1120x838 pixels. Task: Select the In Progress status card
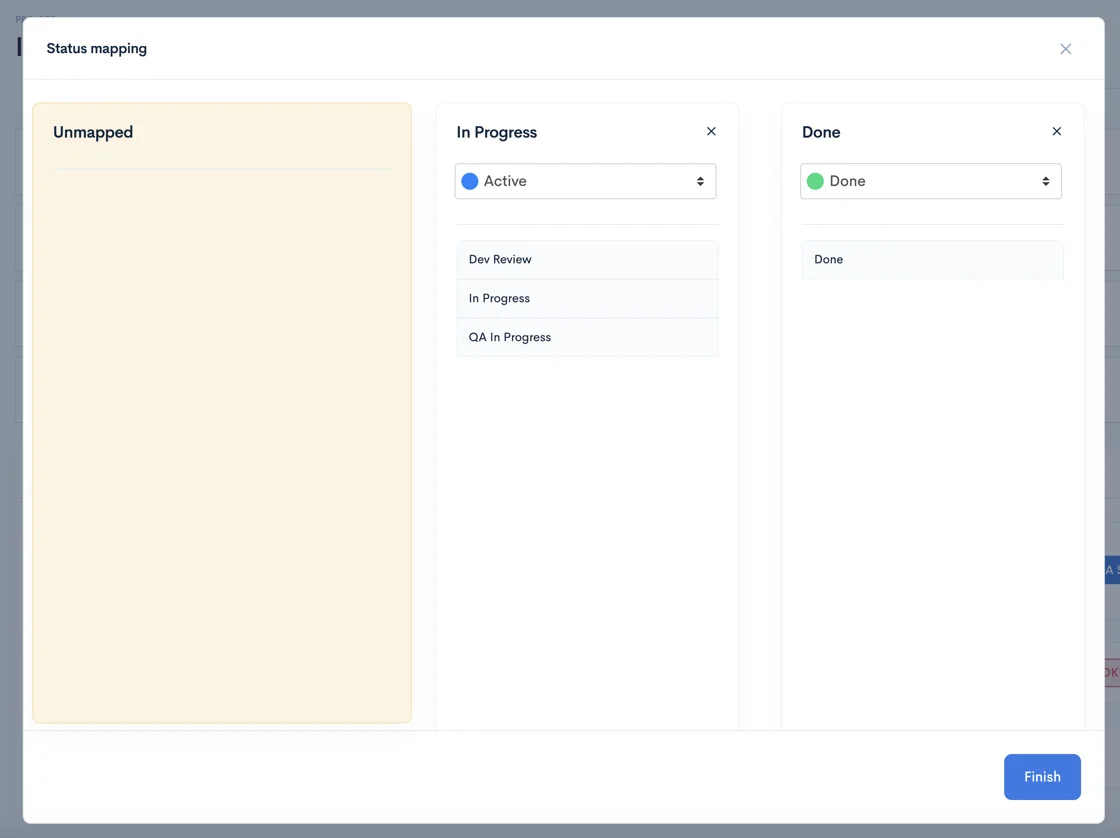tap(587, 299)
